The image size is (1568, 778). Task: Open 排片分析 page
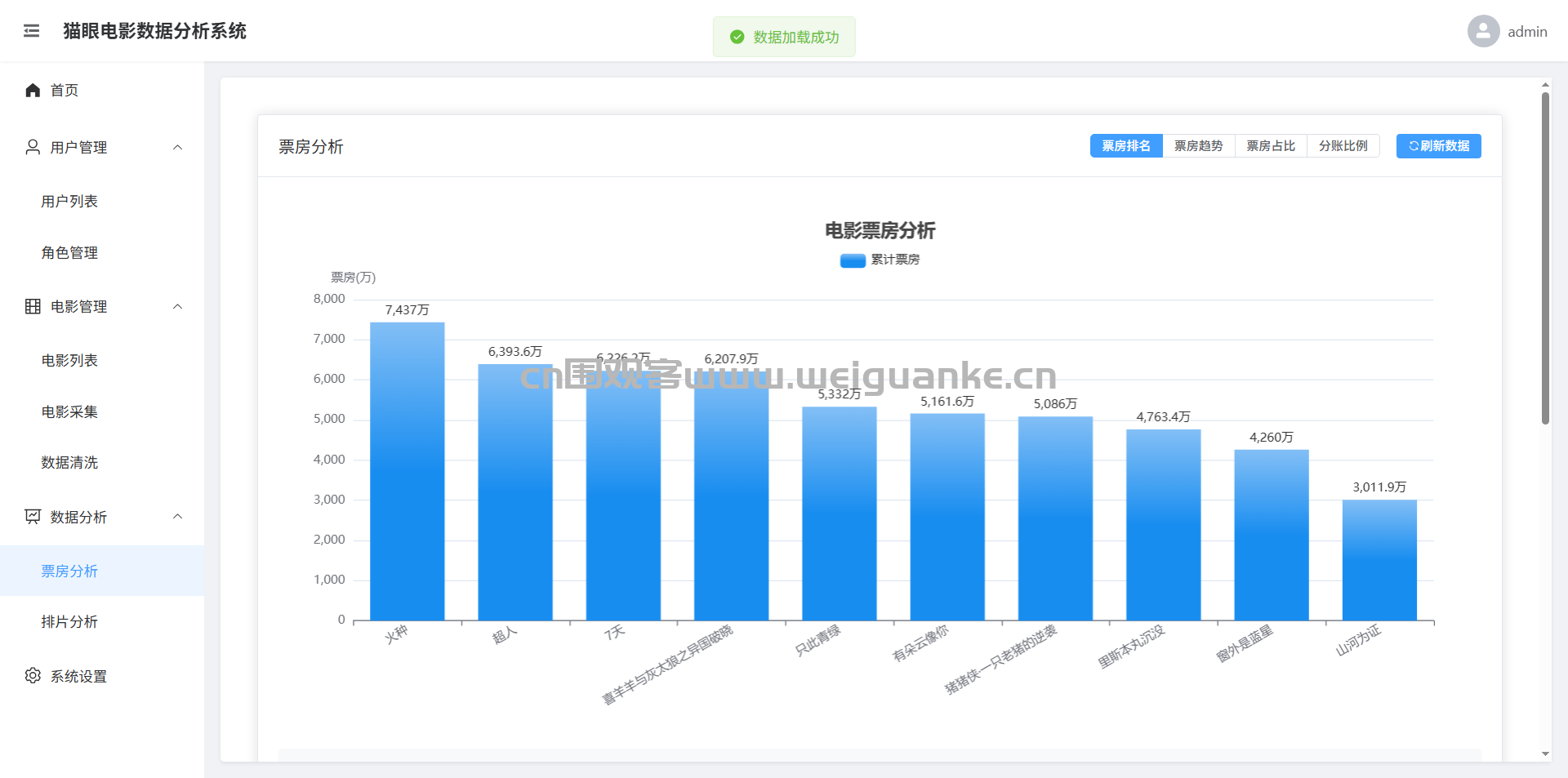(102, 621)
